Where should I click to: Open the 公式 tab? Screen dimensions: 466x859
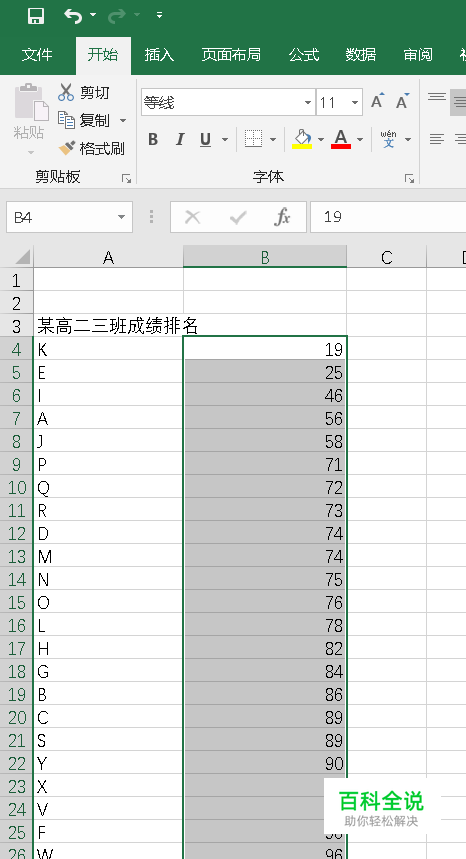(304, 55)
